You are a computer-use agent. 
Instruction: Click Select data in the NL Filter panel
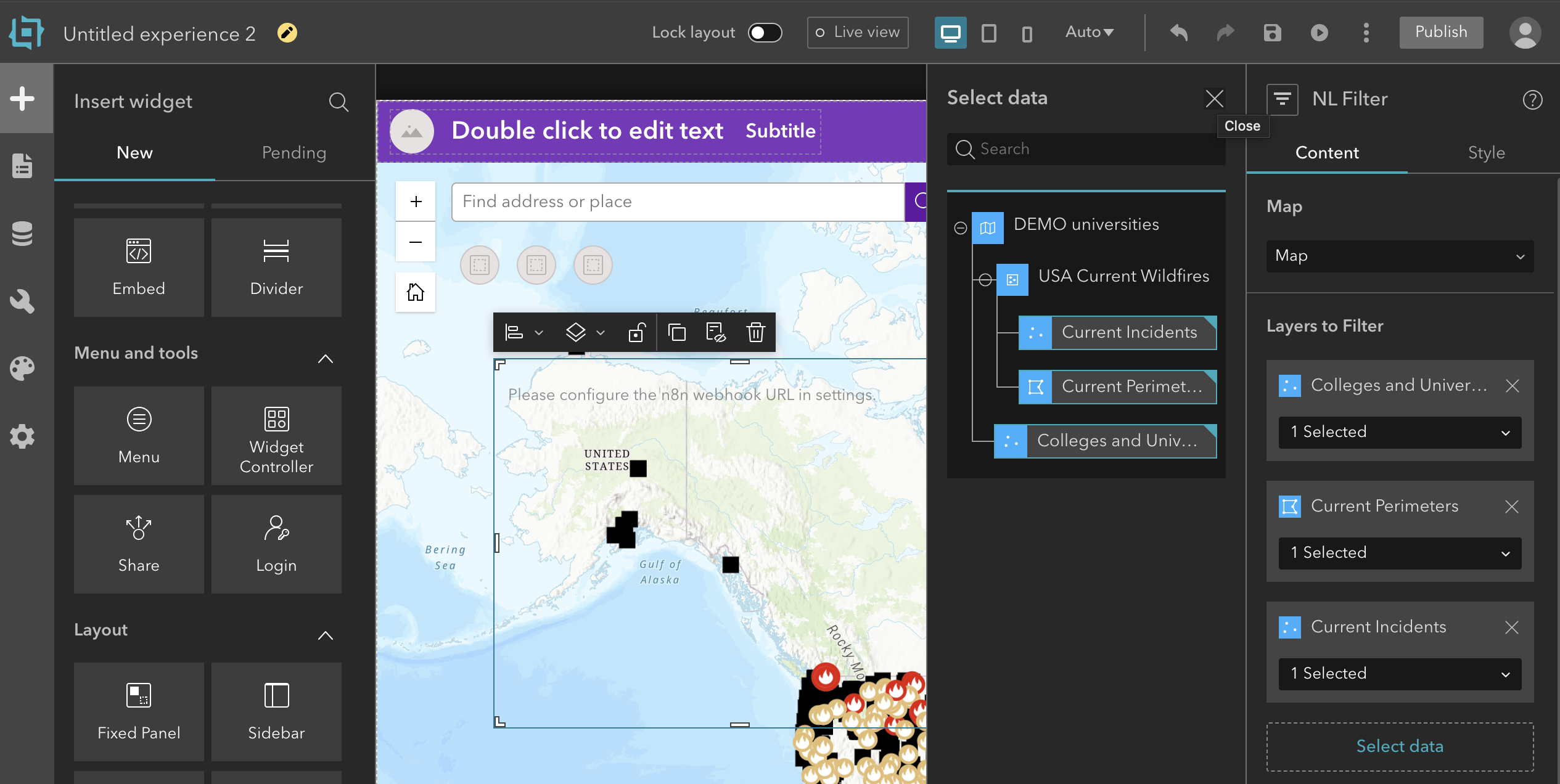tap(1400, 746)
